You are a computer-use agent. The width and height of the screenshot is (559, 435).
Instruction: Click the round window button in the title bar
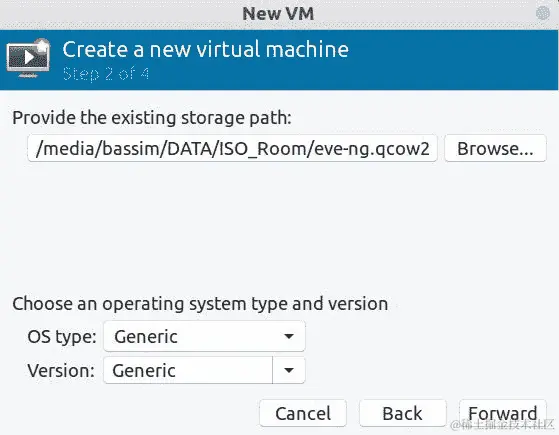pyautogui.click(x=543, y=14)
